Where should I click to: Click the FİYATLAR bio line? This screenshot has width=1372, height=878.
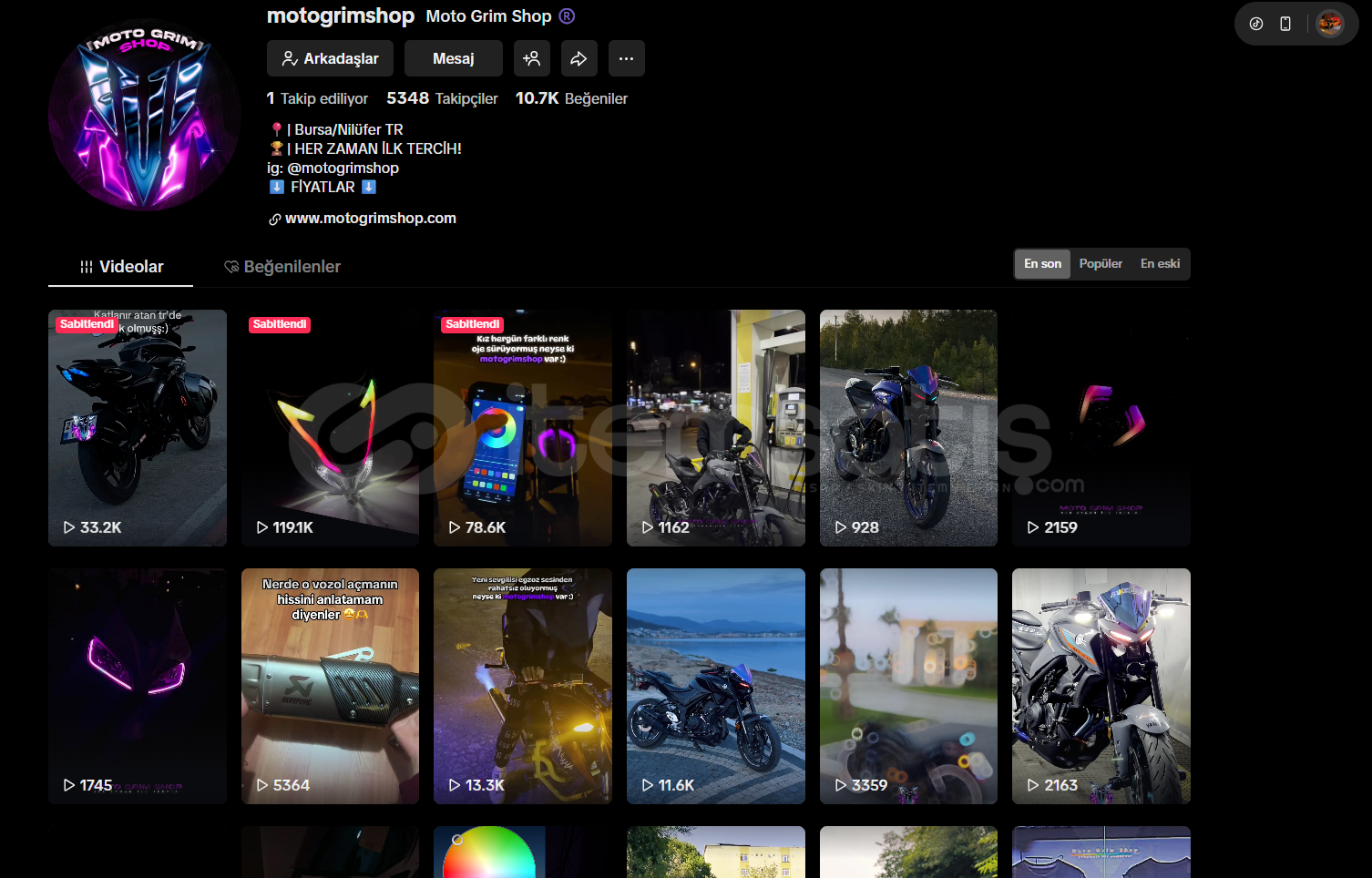[x=323, y=187]
